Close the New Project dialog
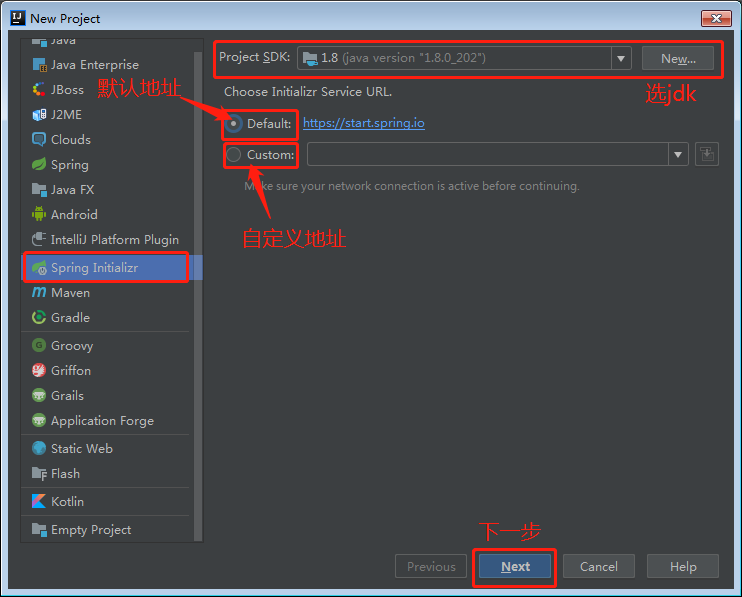 (716, 18)
